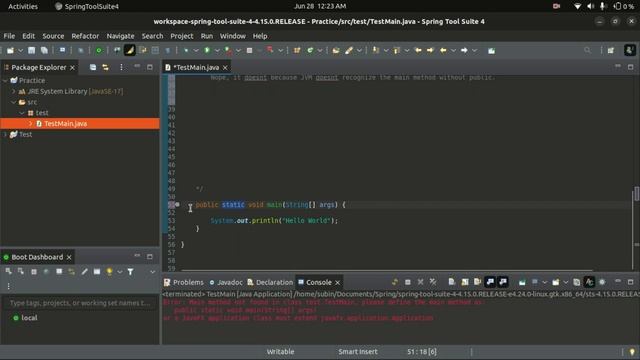
Task: Click the Boot Dashboard lightbulb icon
Action: [x=109, y=271]
